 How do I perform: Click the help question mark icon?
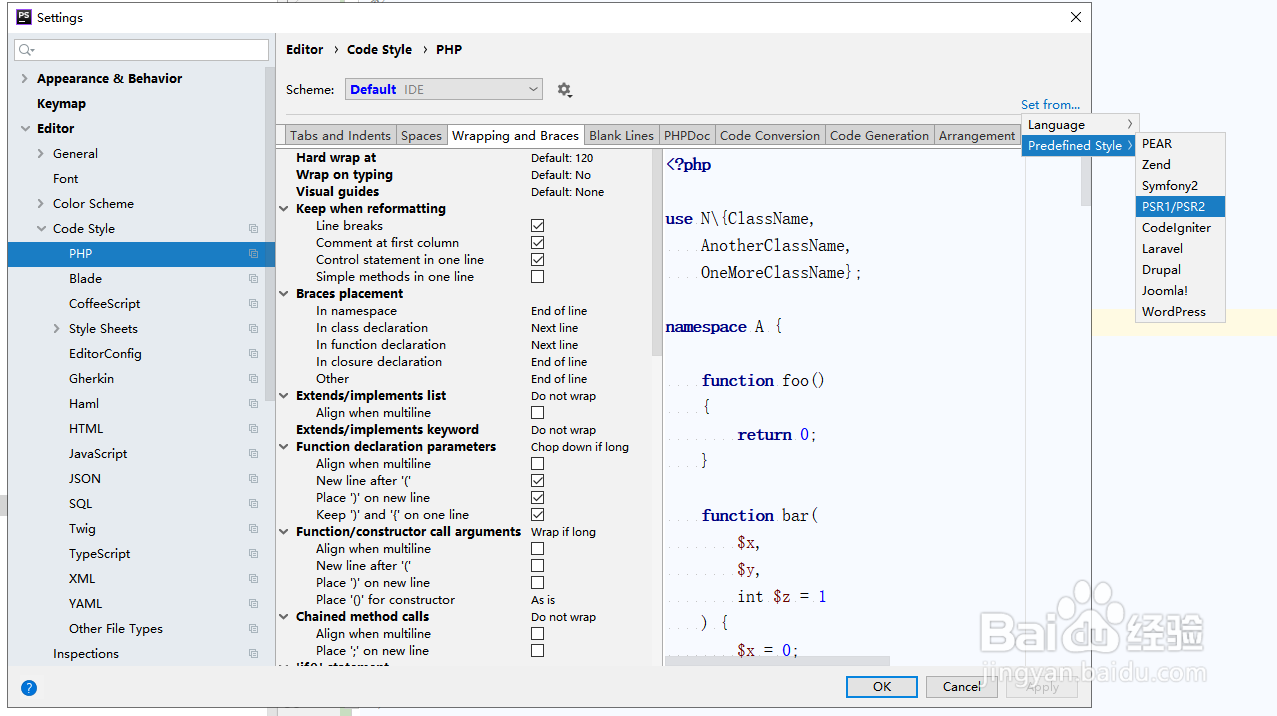coord(29,687)
